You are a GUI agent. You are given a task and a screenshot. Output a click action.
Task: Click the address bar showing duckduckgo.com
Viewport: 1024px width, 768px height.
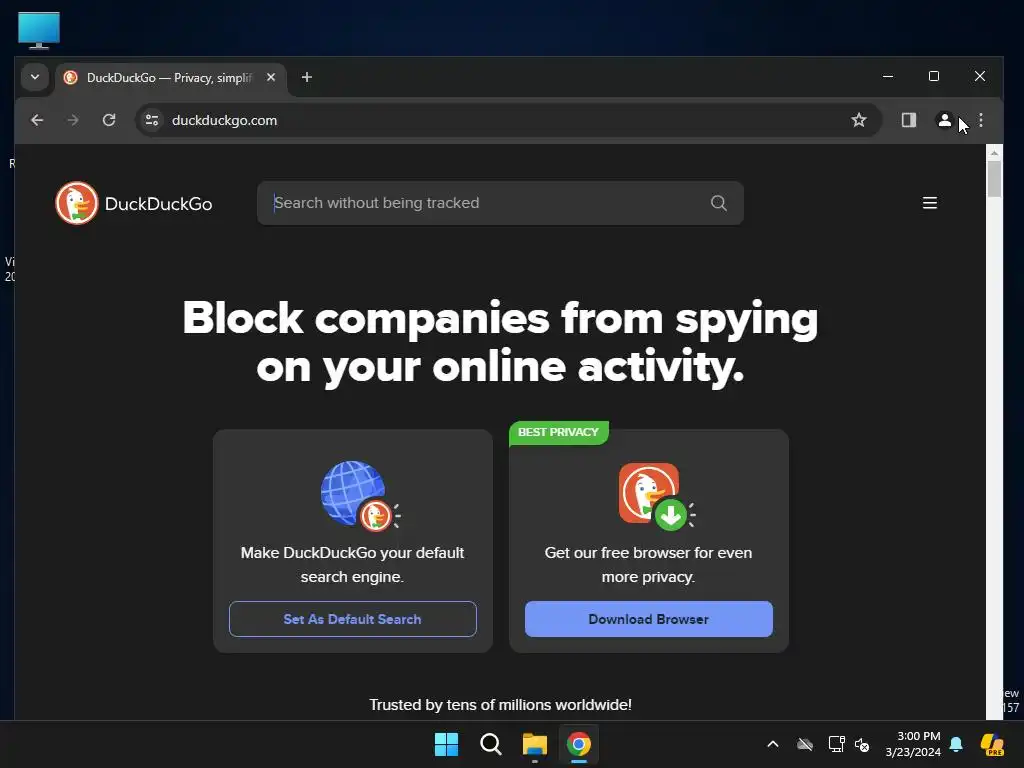point(509,120)
